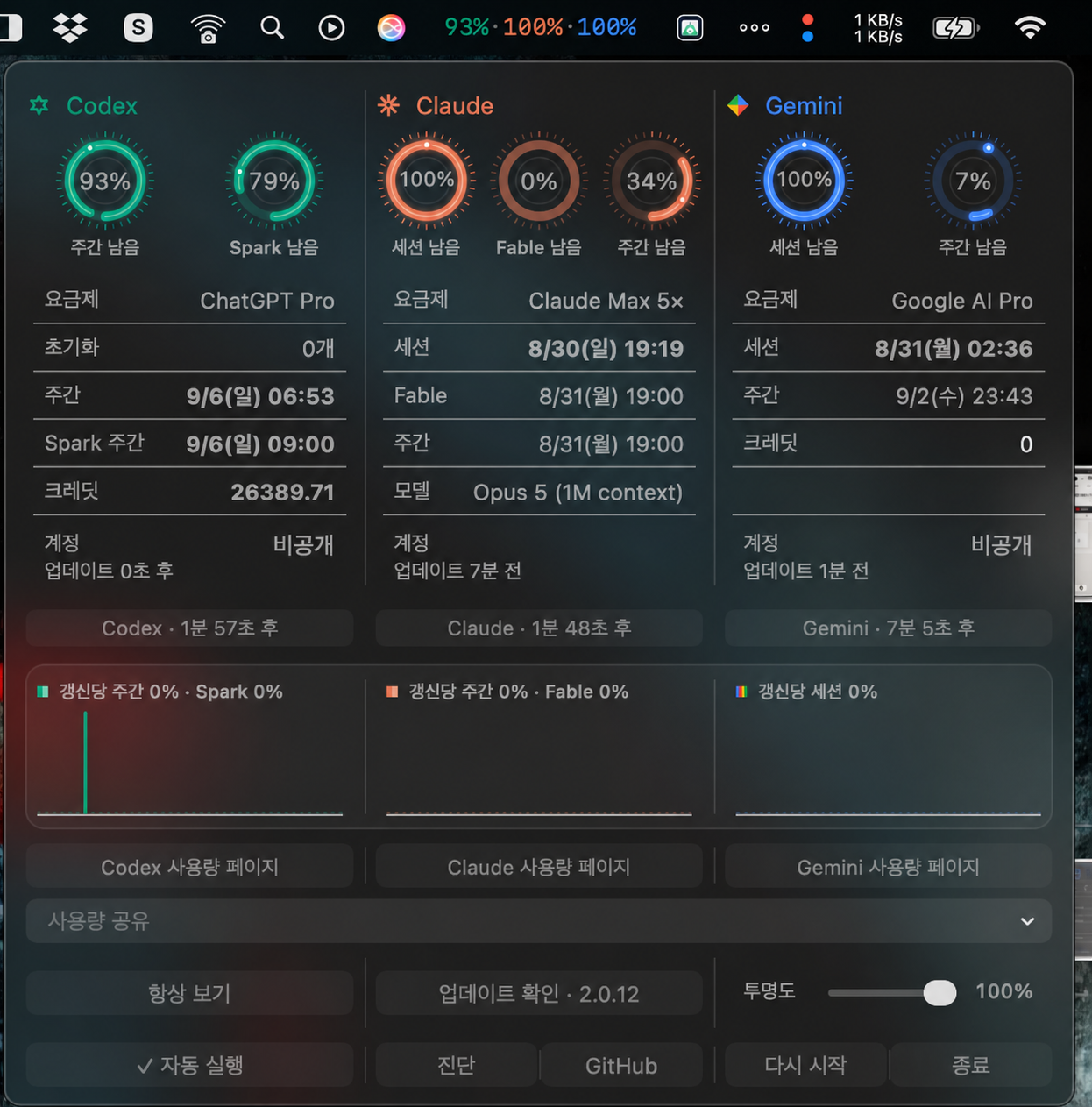This screenshot has height=1107, width=1092.
Task: Click Codex Spark 주간 9/6(일) 09:00 value
Action: point(260,444)
